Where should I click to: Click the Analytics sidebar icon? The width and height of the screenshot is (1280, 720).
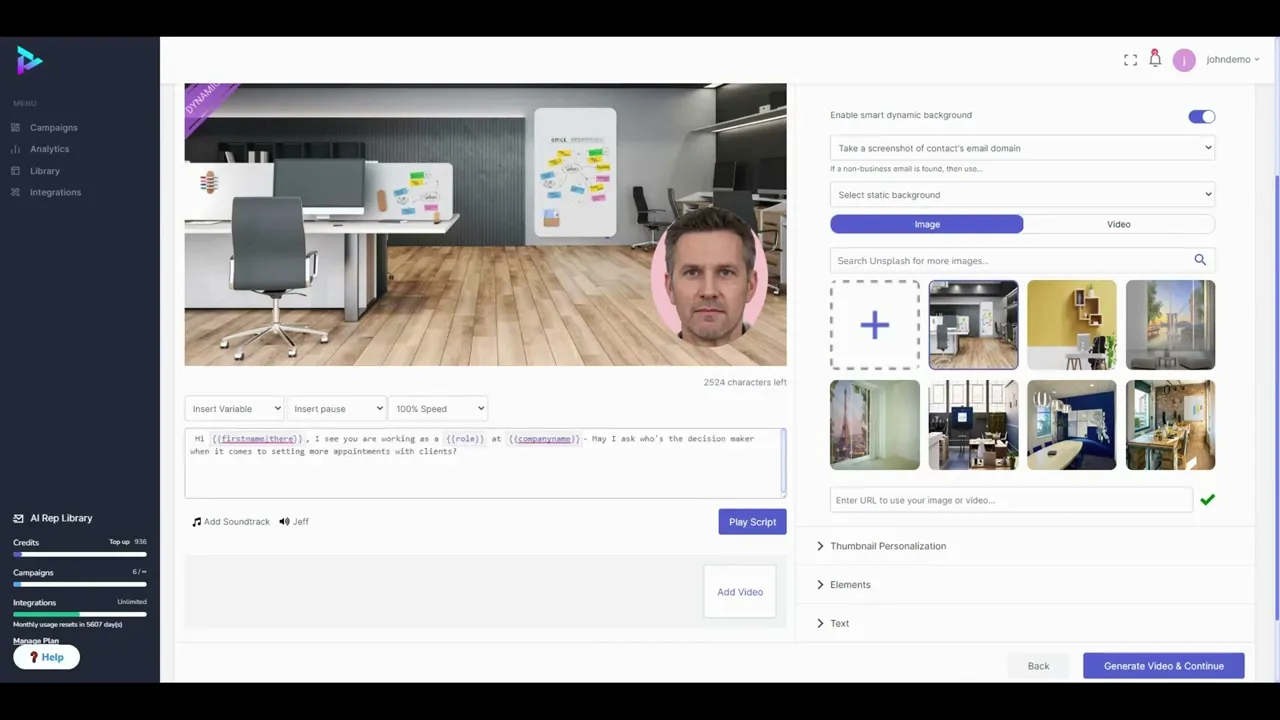click(x=16, y=149)
